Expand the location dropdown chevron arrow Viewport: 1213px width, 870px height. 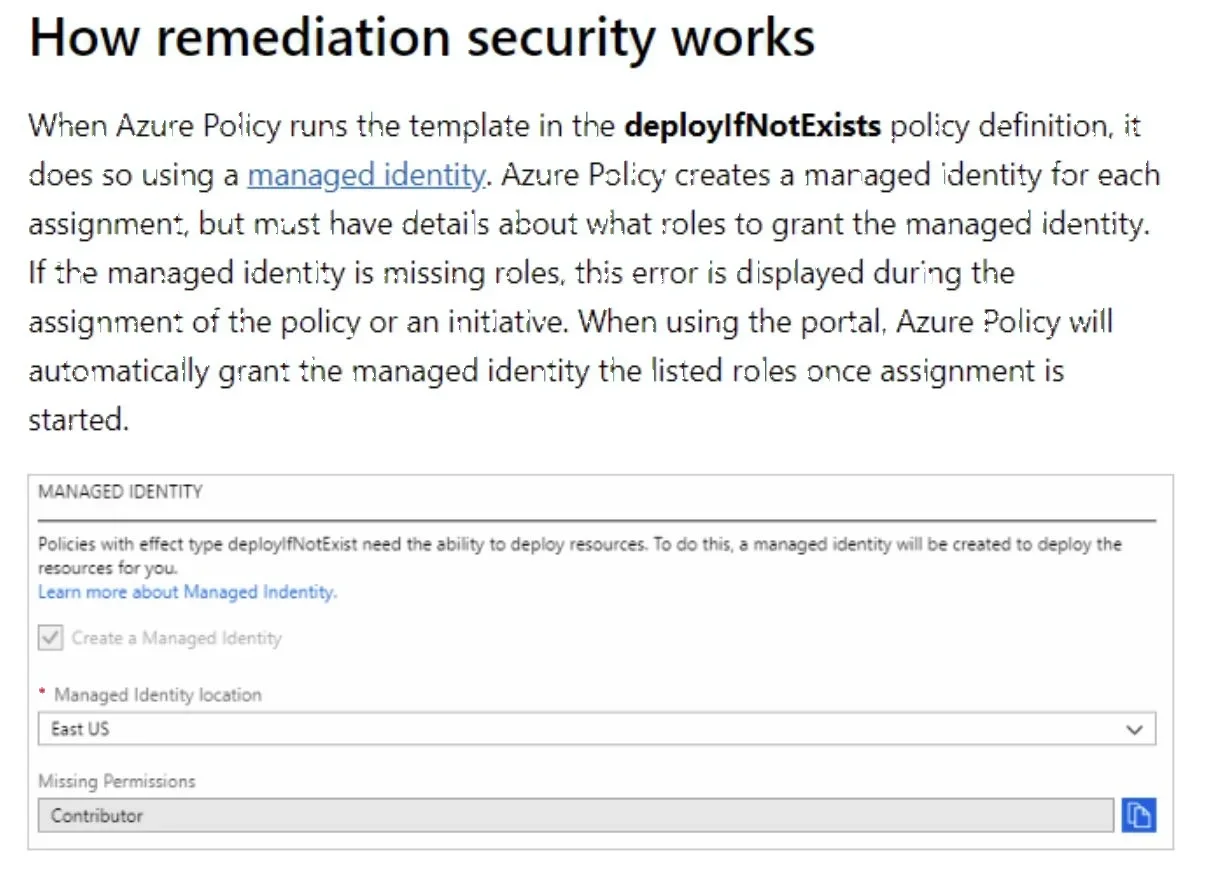pyautogui.click(x=1134, y=730)
